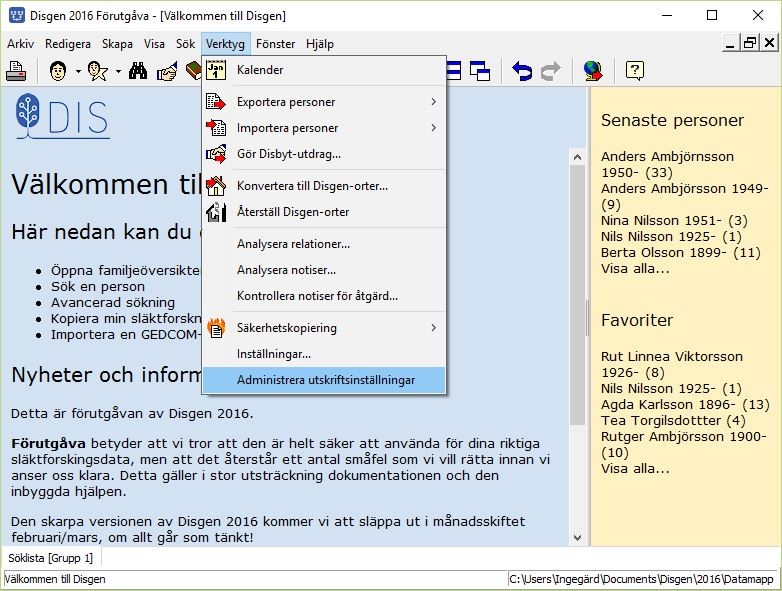Click the Kalender calendar menu icon
782x591 pixels.
(x=216, y=70)
